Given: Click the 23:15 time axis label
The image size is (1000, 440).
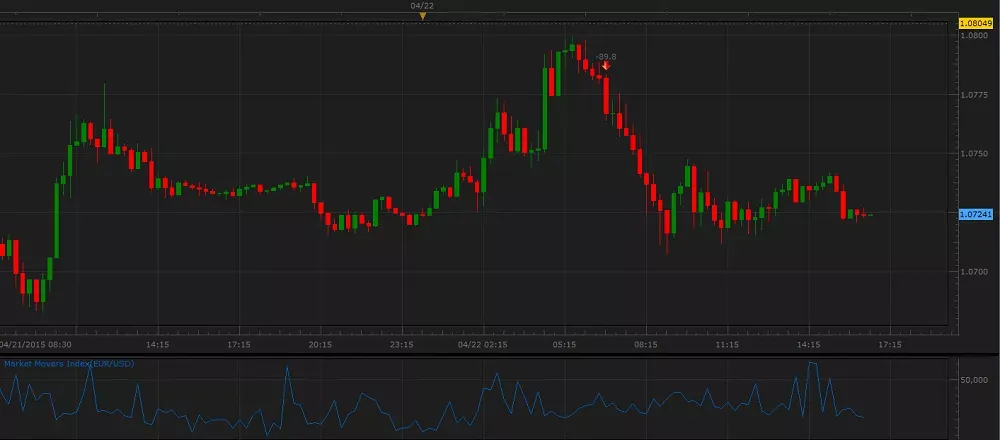Looking at the screenshot, I should pyautogui.click(x=402, y=344).
